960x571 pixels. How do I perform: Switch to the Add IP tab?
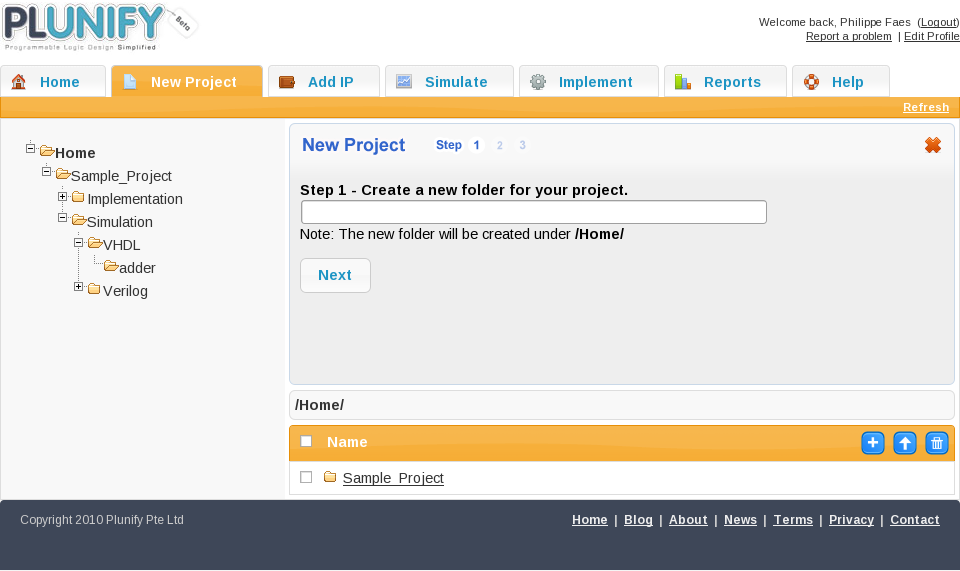324,81
